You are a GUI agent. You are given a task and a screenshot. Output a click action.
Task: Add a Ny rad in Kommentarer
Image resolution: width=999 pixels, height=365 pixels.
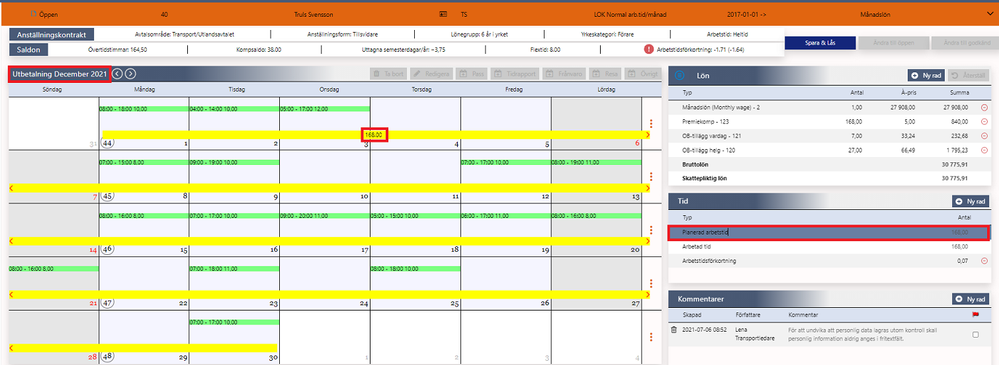click(971, 299)
